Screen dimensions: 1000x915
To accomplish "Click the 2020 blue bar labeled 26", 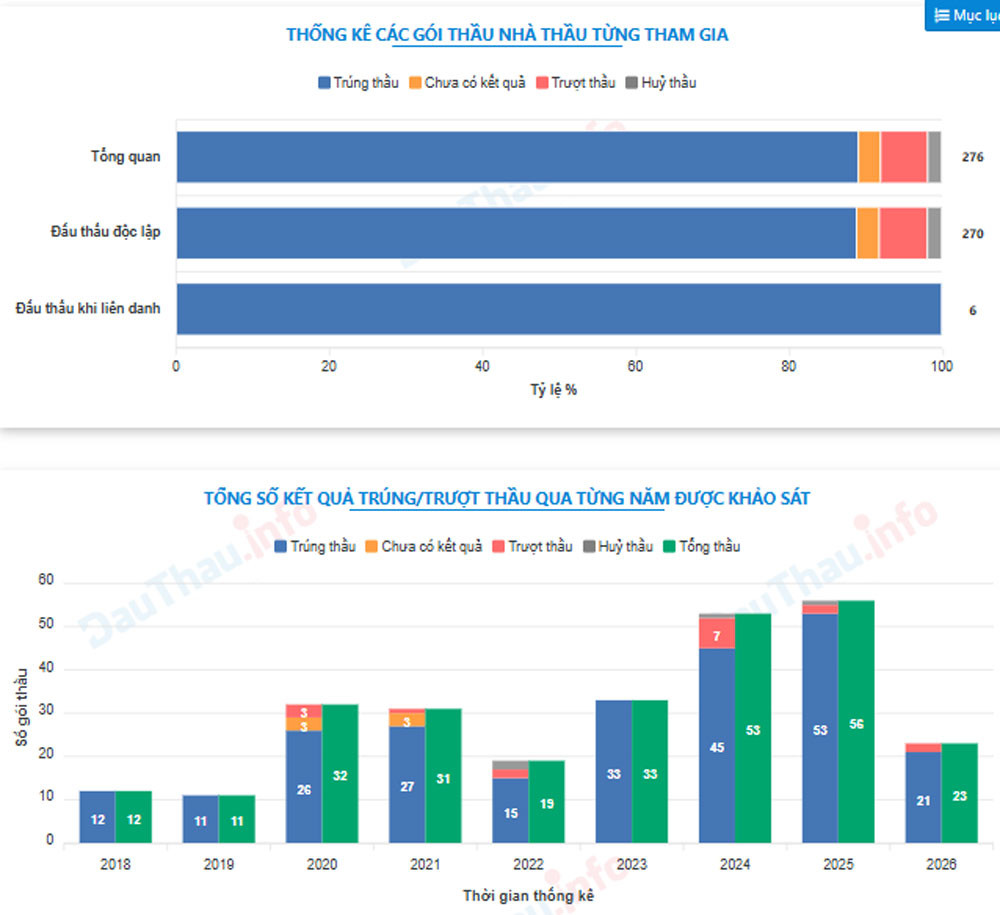I will pyautogui.click(x=304, y=787).
